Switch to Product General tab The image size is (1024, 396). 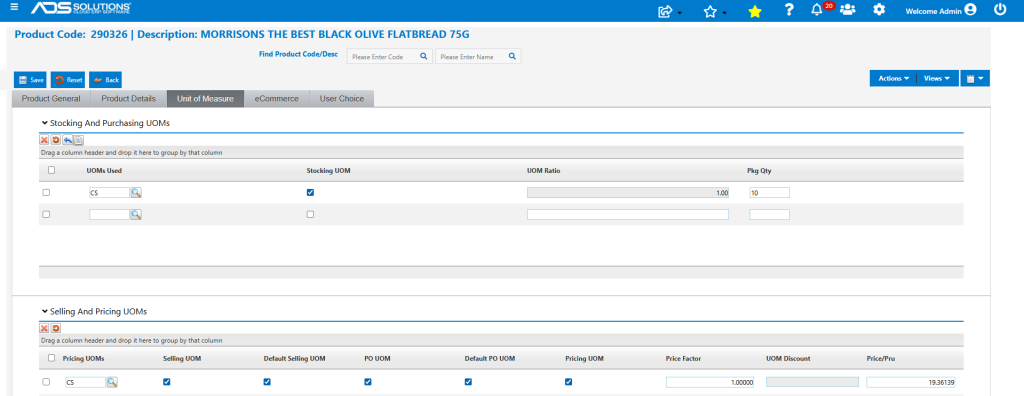(x=51, y=99)
